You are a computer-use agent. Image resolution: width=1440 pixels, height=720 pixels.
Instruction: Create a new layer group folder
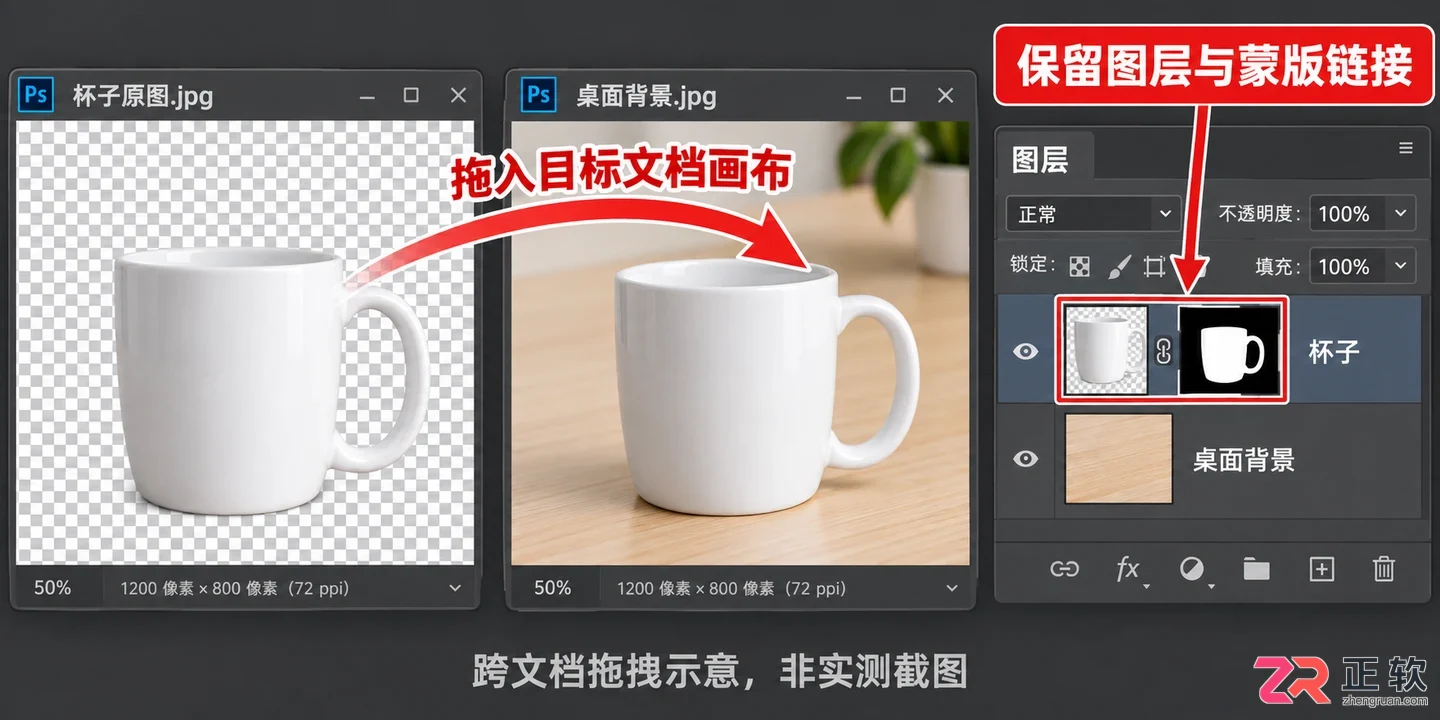point(1256,569)
